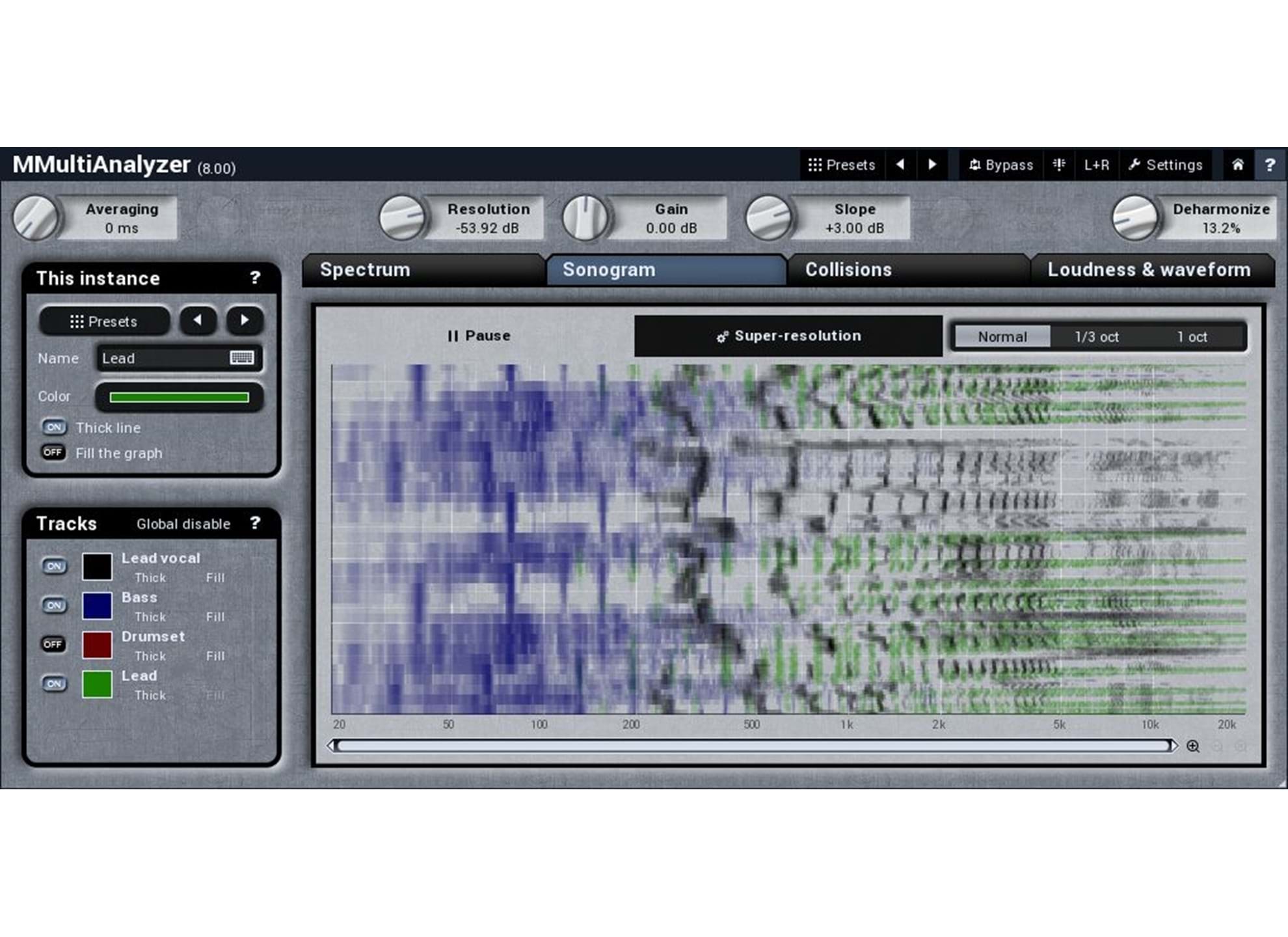
Task: Click the home icon in title bar
Action: pos(1238,165)
